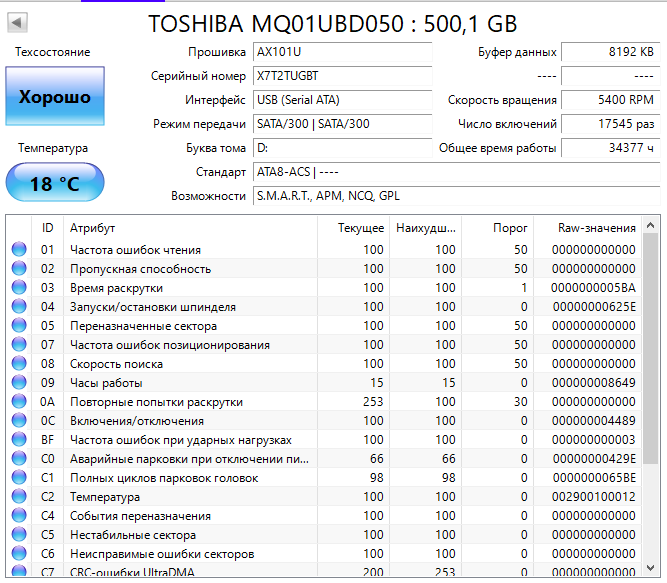Click status icon for Скорость поиска row
The image size is (667, 583).
pos(19,364)
